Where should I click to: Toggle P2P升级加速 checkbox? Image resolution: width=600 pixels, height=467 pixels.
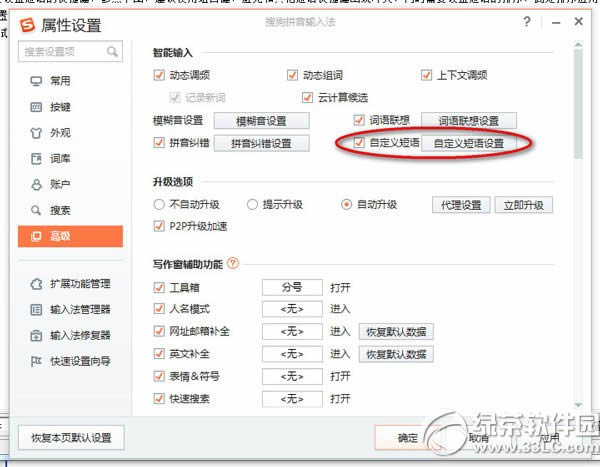159,226
